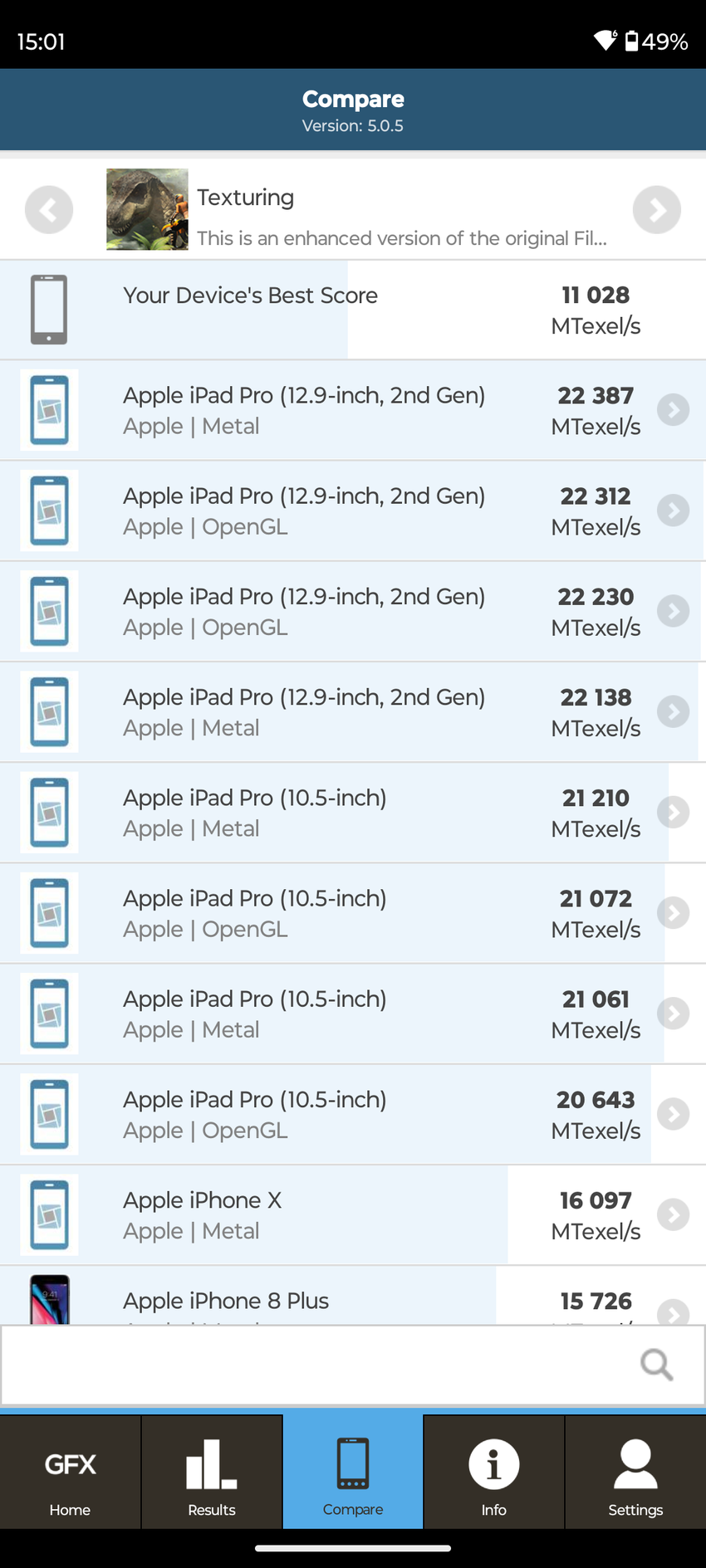The width and height of the screenshot is (706, 1568).
Task: Go to next benchmark test arrow
Action: (656, 209)
